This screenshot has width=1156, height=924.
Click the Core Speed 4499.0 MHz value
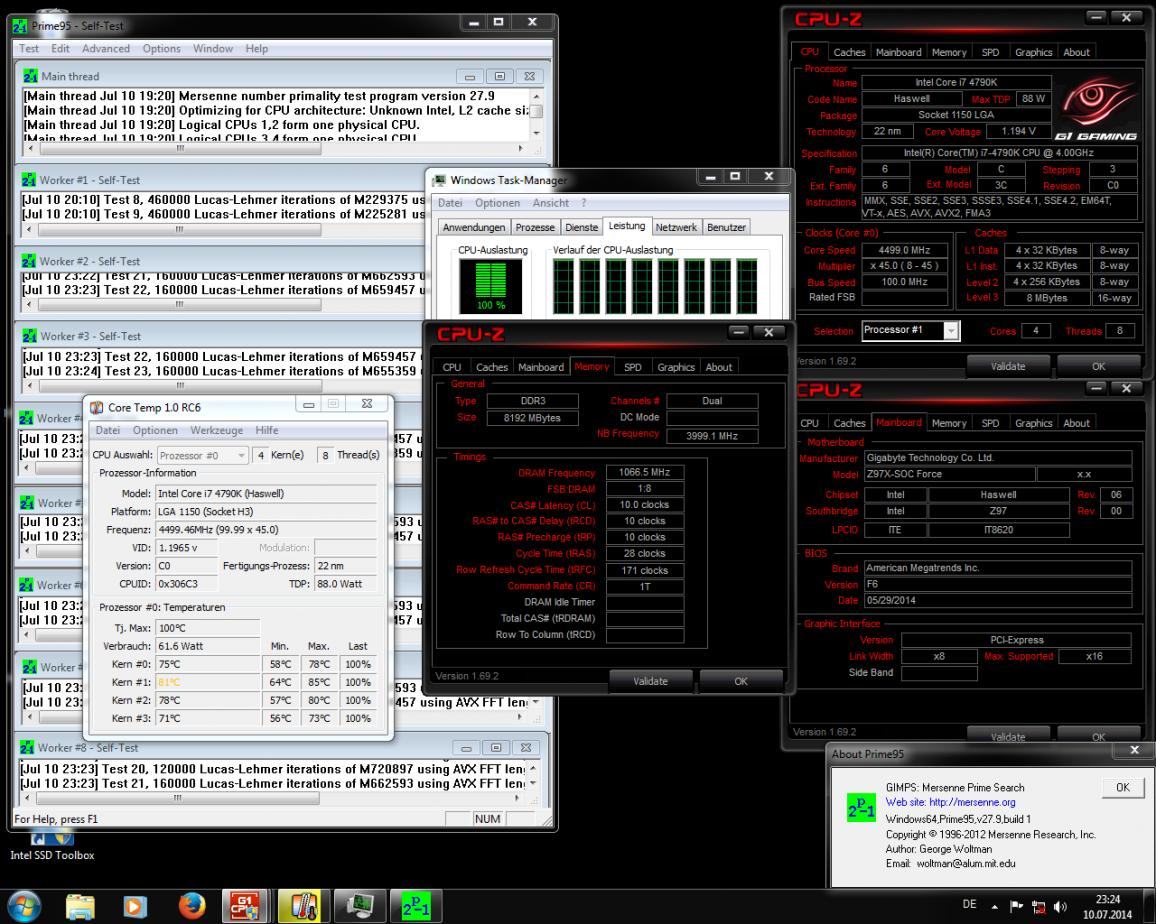tap(905, 250)
